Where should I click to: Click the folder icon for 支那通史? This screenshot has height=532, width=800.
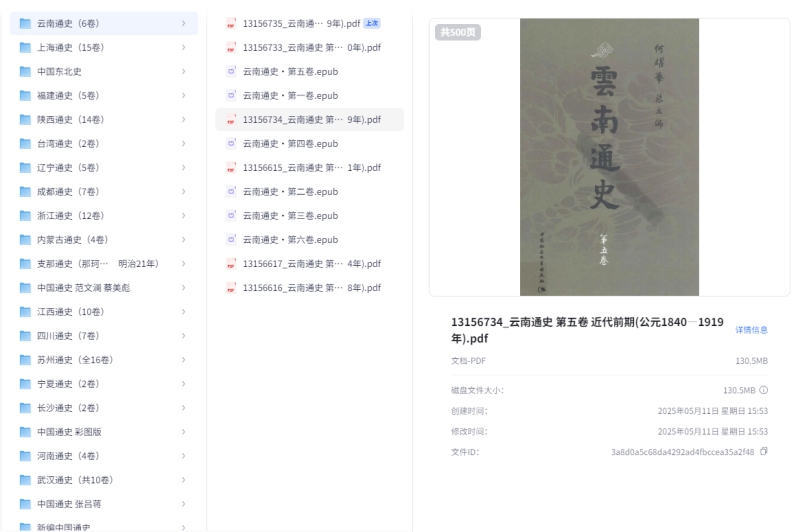click(25, 263)
